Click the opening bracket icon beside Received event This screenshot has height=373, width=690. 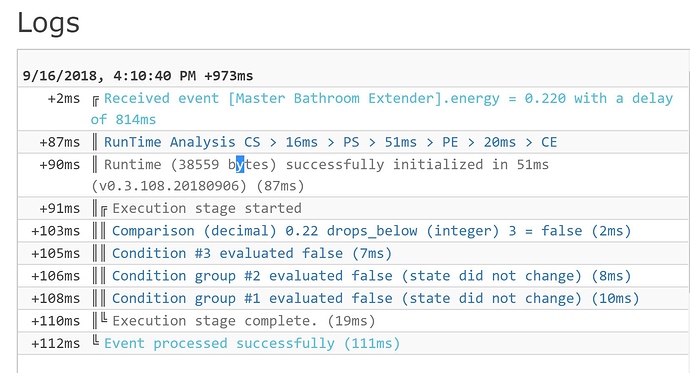pyautogui.click(x=95, y=101)
